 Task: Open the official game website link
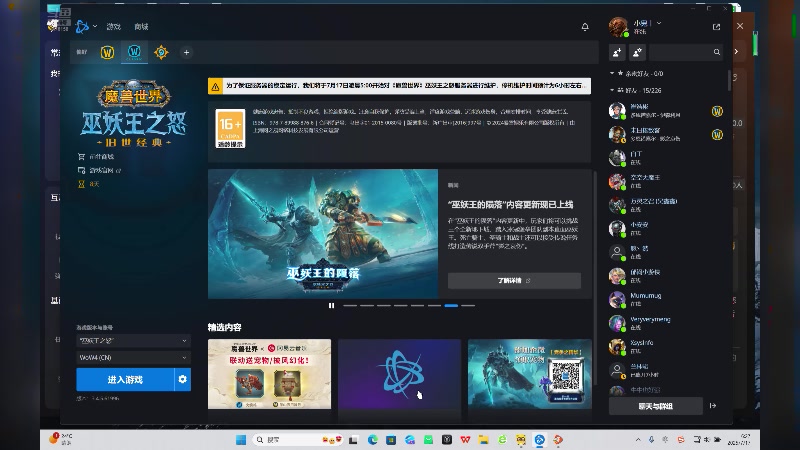click(x=99, y=170)
